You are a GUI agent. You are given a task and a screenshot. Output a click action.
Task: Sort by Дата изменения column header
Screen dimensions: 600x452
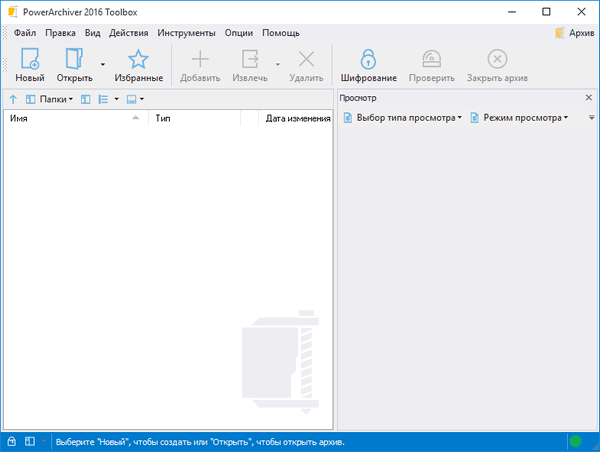coord(295,118)
